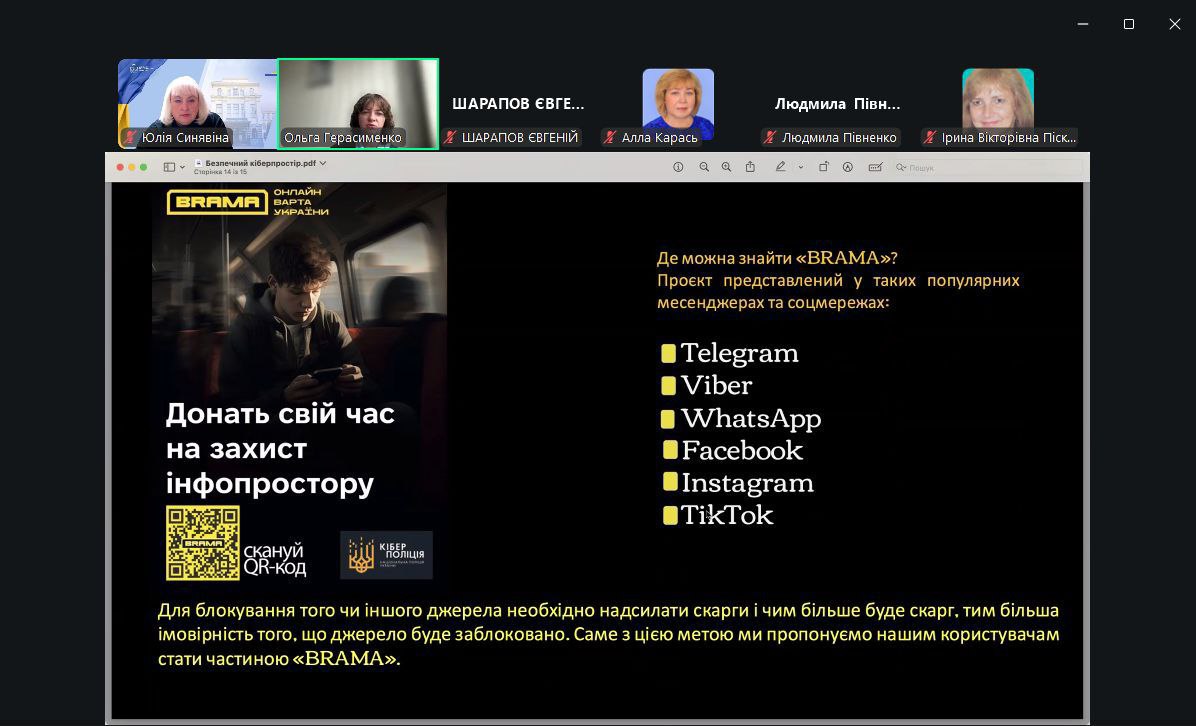Viewport: 1196px width, 726px height.
Task: Toggle the sidebar view button
Action: click(x=169, y=167)
